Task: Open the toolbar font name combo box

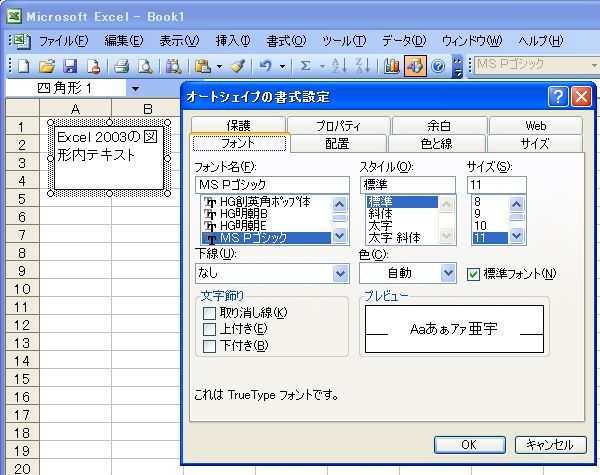Action: pos(536,65)
